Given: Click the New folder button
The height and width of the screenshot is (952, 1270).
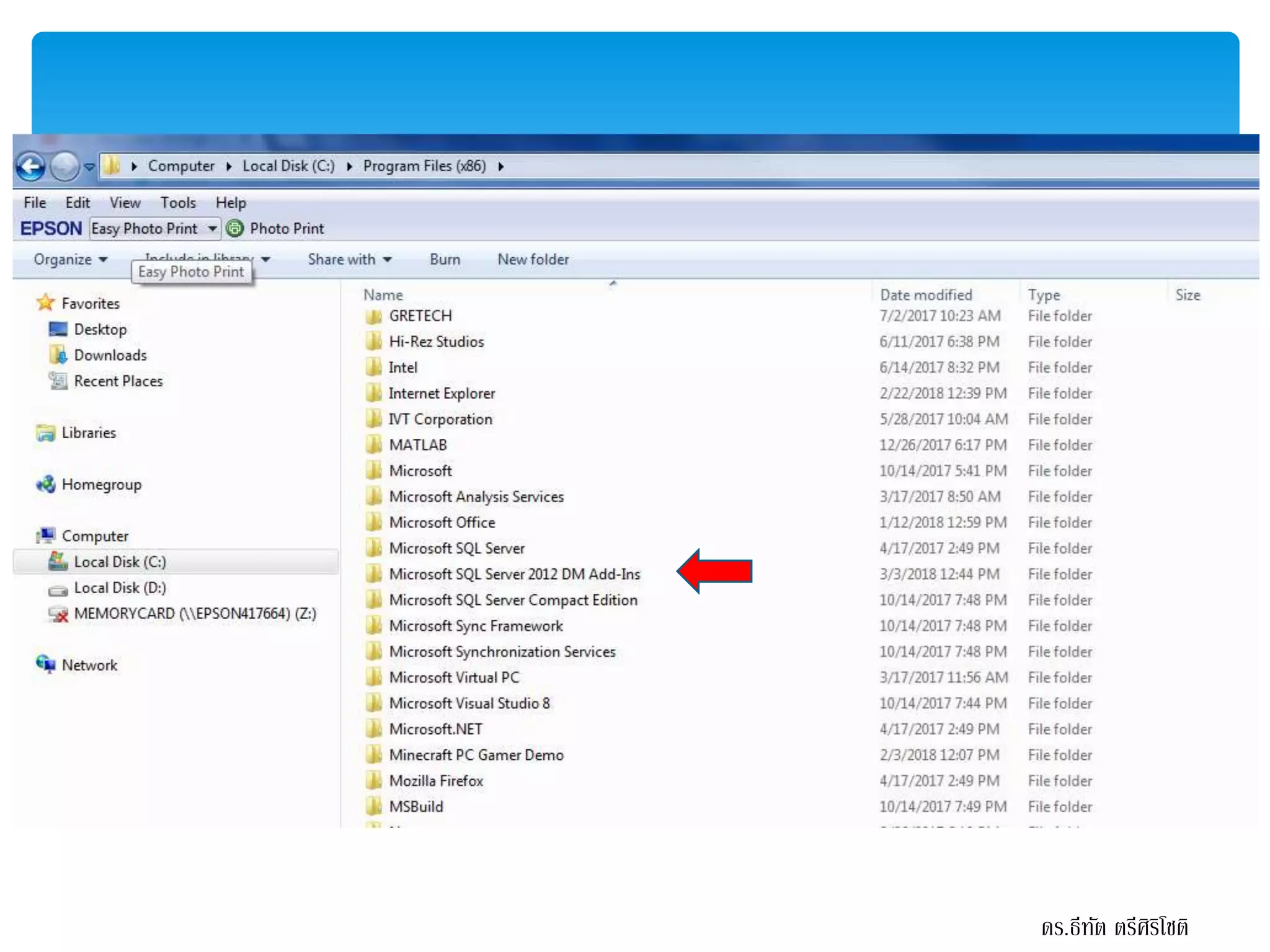Looking at the screenshot, I should pyautogui.click(x=533, y=259).
